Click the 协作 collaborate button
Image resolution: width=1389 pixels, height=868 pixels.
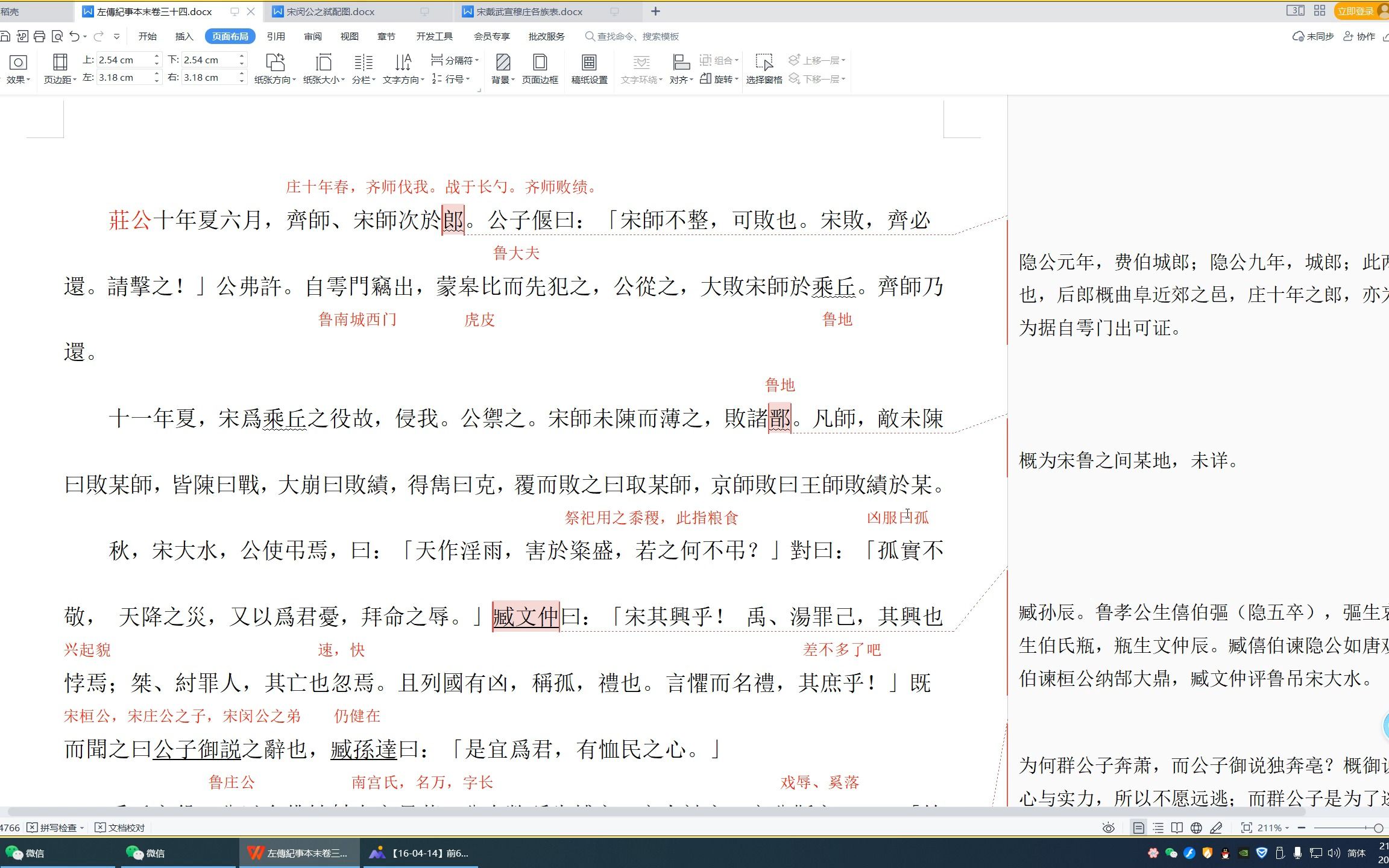[1359, 36]
